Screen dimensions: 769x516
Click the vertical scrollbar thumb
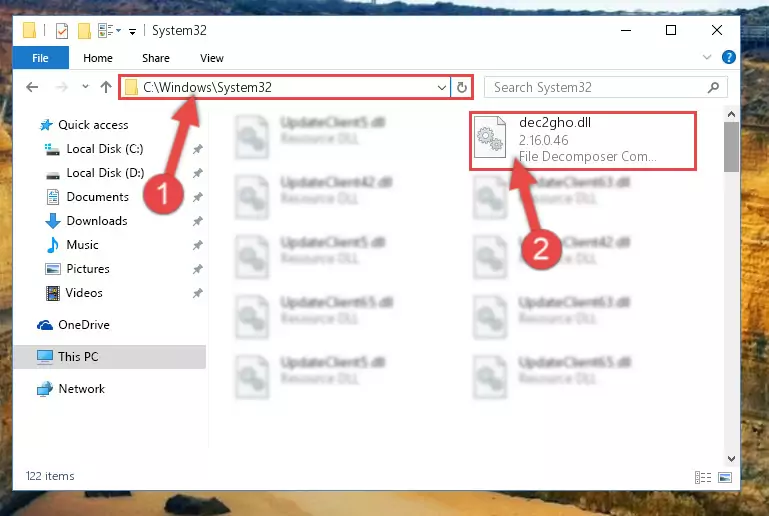pyautogui.click(x=731, y=147)
